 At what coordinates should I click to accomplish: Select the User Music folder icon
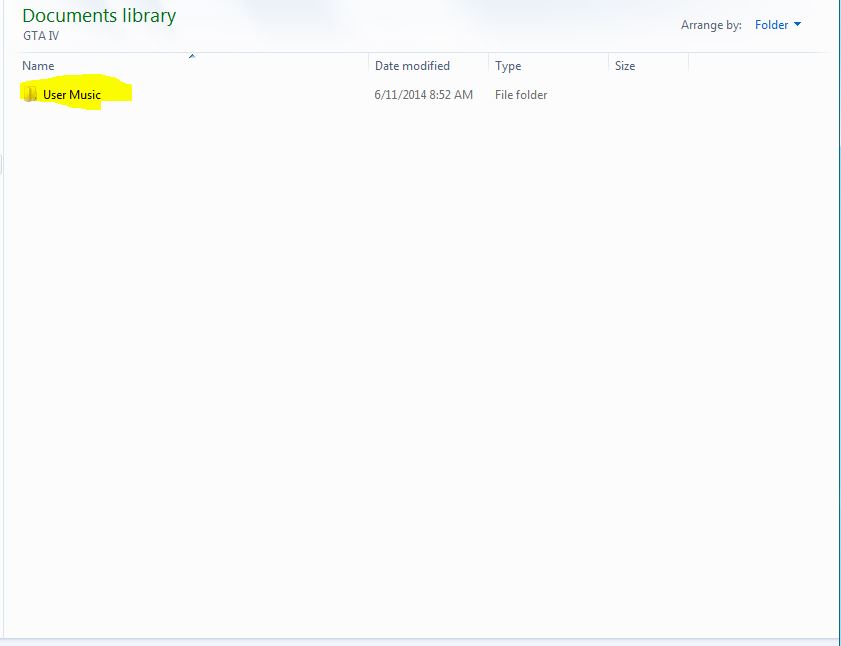pos(30,94)
